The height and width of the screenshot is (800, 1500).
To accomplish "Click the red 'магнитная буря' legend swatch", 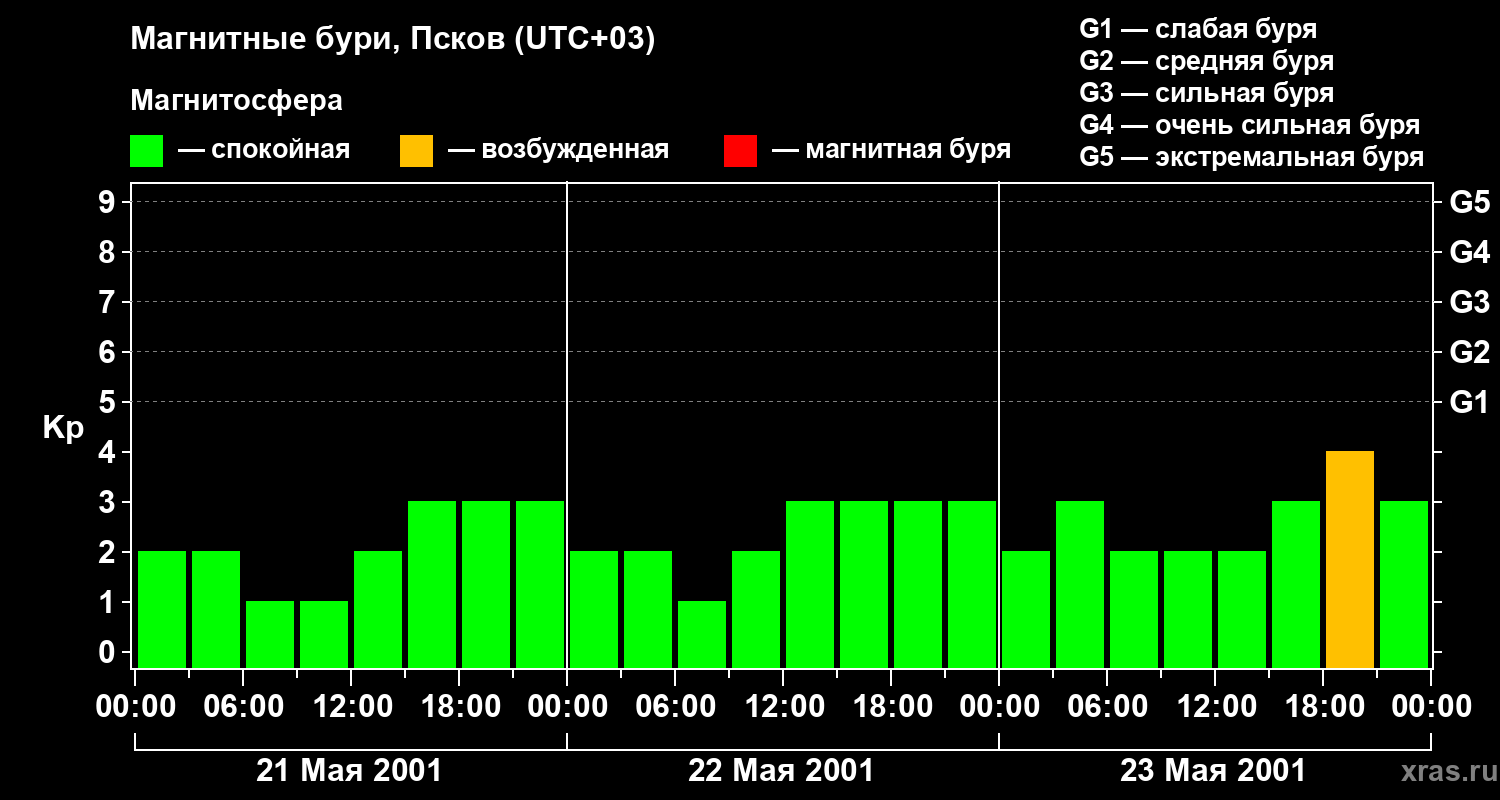I will coord(740,151).
